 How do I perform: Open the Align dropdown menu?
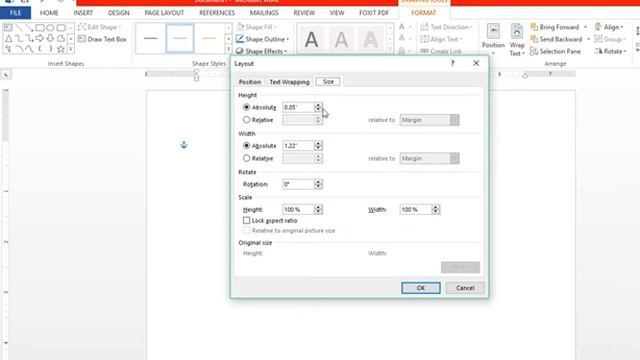pyautogui.click(x=609, y=27)
